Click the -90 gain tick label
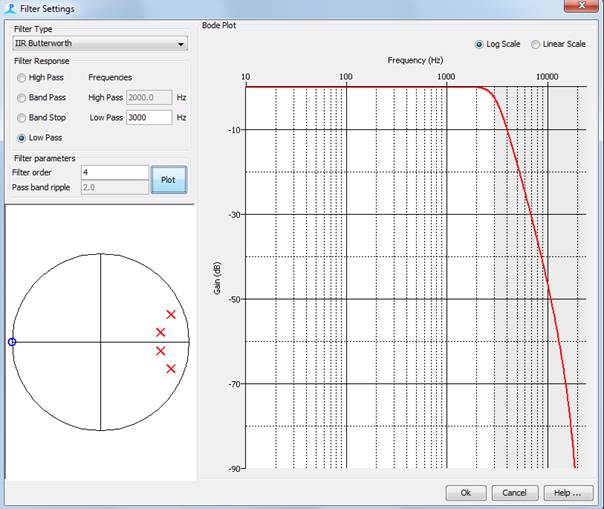The width and height of the screenshot is (604, 509). (x=234, y=469)
